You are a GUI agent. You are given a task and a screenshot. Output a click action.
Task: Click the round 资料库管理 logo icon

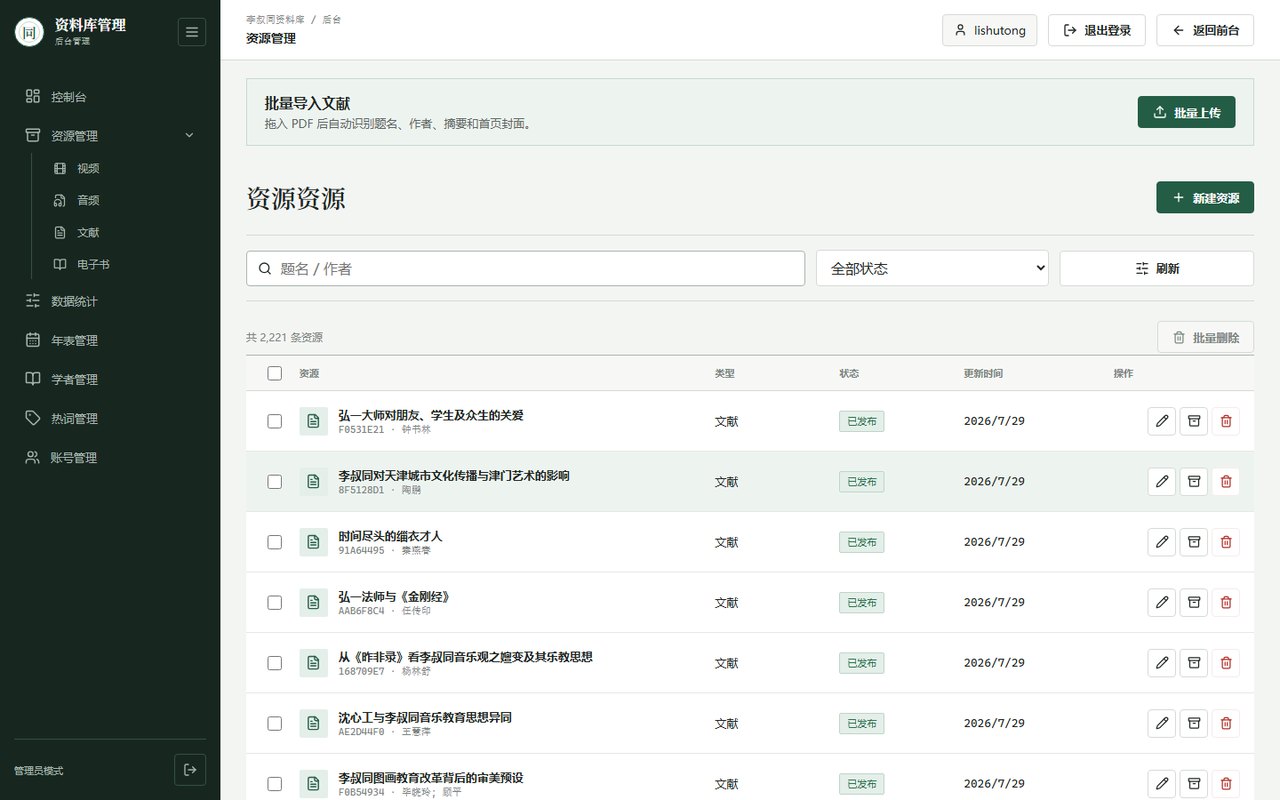click(30, 32)
